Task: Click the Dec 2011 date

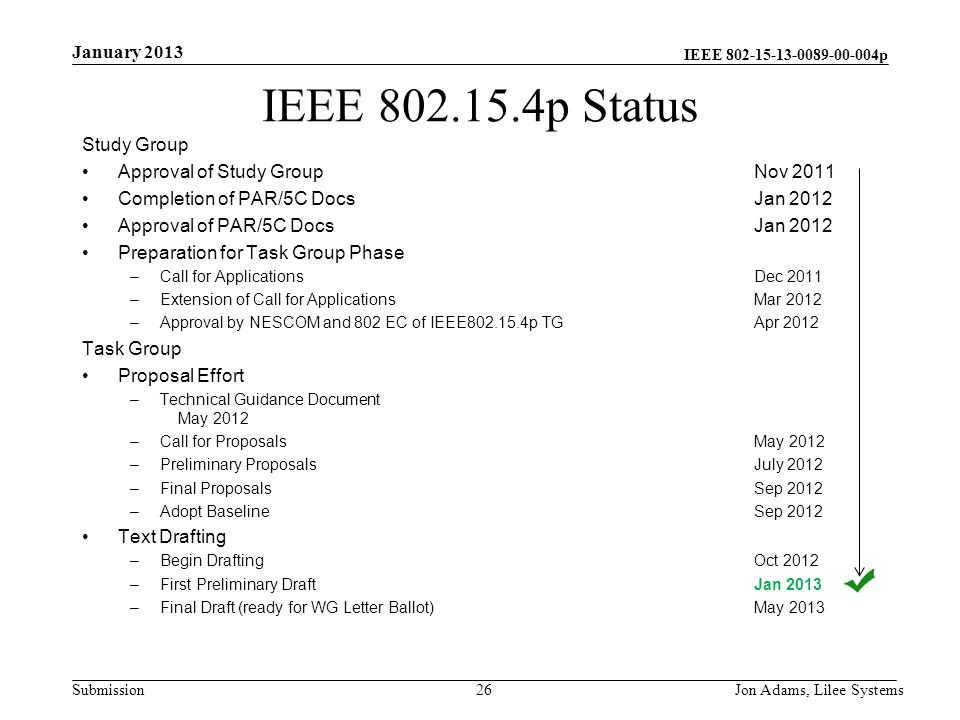Action: click(788, 277)
